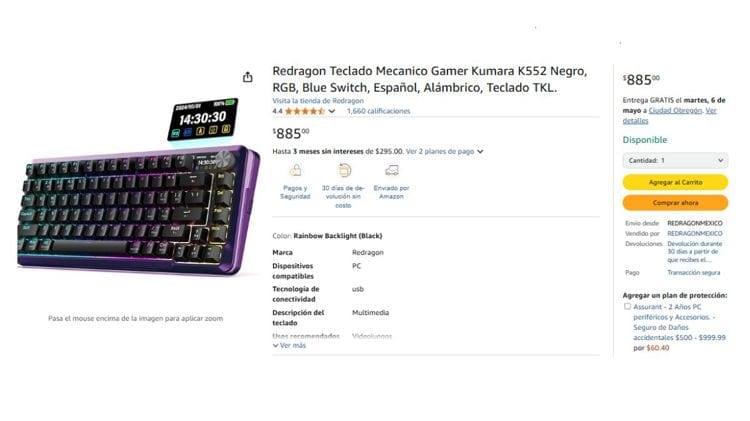Click the REDRAGONMEXICO Vendido por seller link
Viewport: 750px width, 421px height.
point(695,233)
